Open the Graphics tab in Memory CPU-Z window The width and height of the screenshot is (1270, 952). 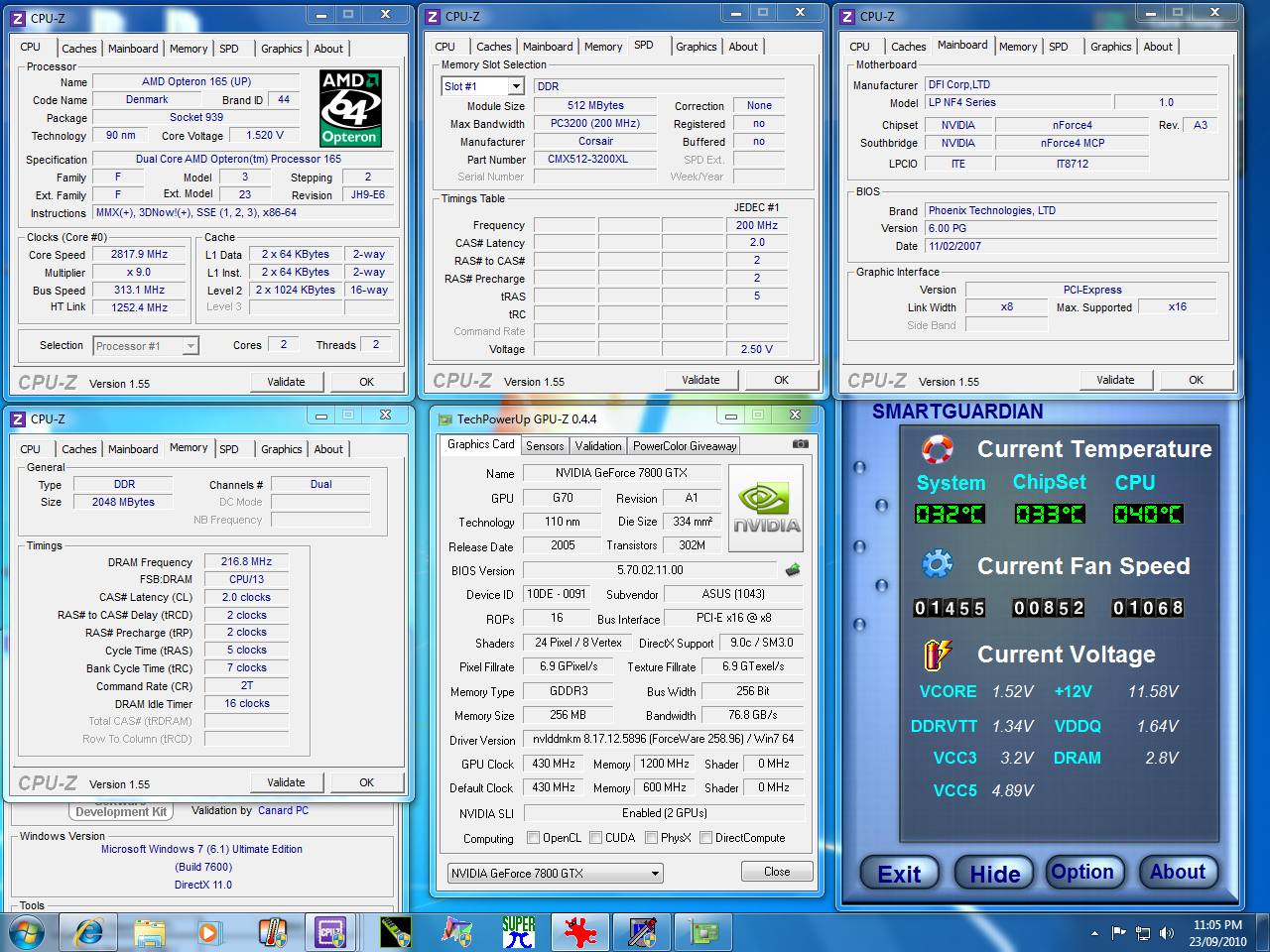(x=282, y=449)
